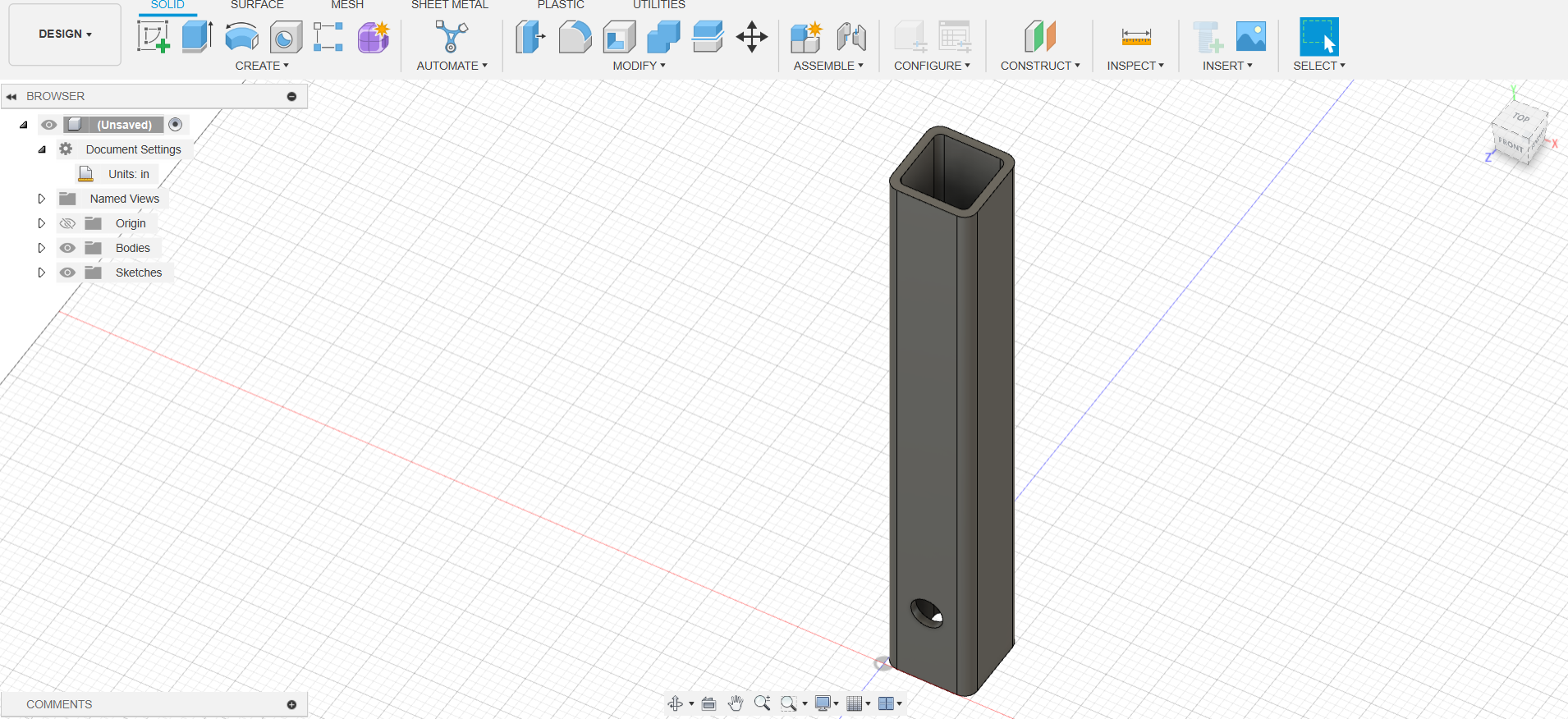The width and height of the screenshot is (1568, 719).
Task: Click the Configure Model icon
Action: click(x=910, y=37)
